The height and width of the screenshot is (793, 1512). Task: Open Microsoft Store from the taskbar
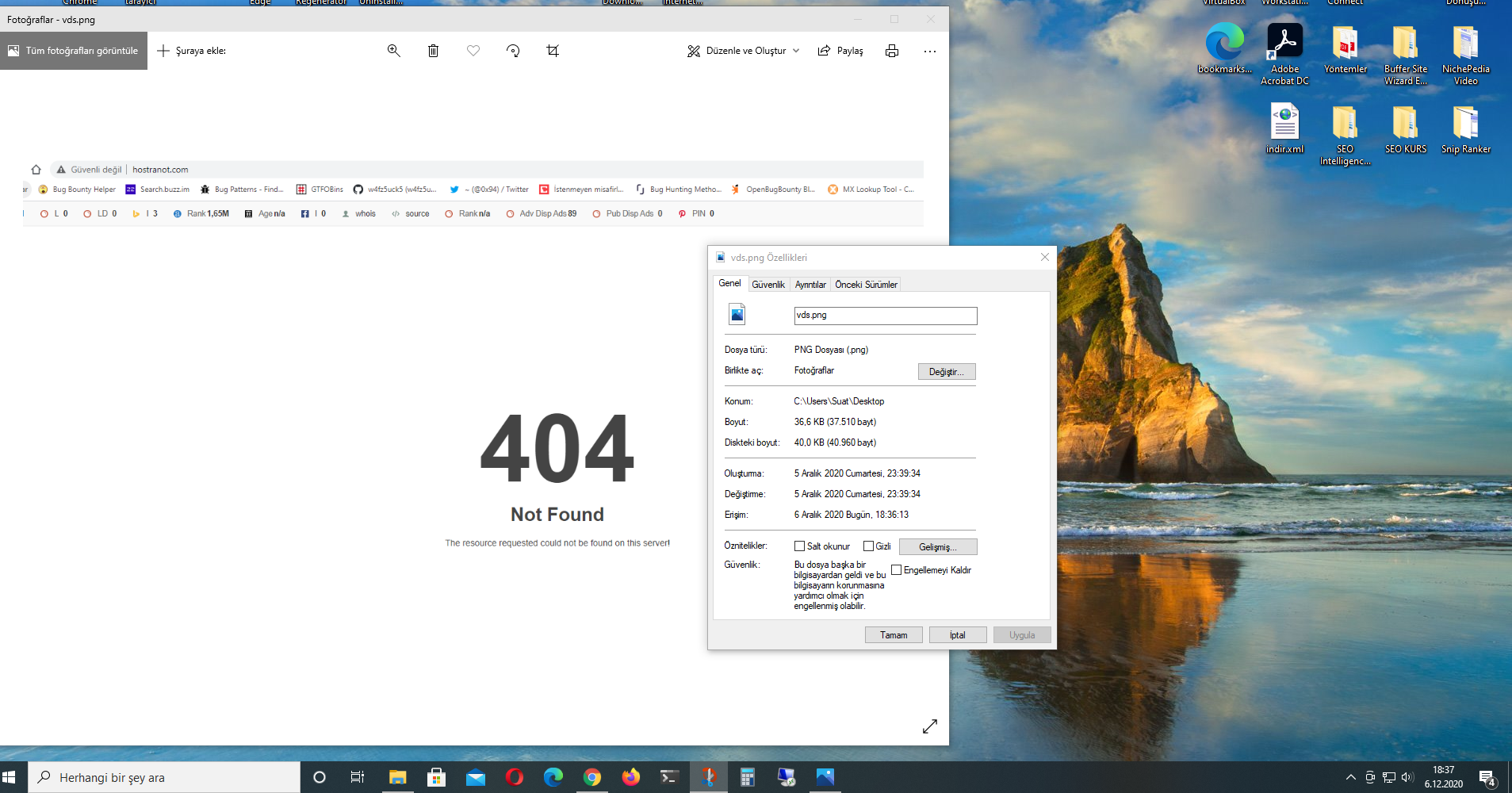(436, 777)
